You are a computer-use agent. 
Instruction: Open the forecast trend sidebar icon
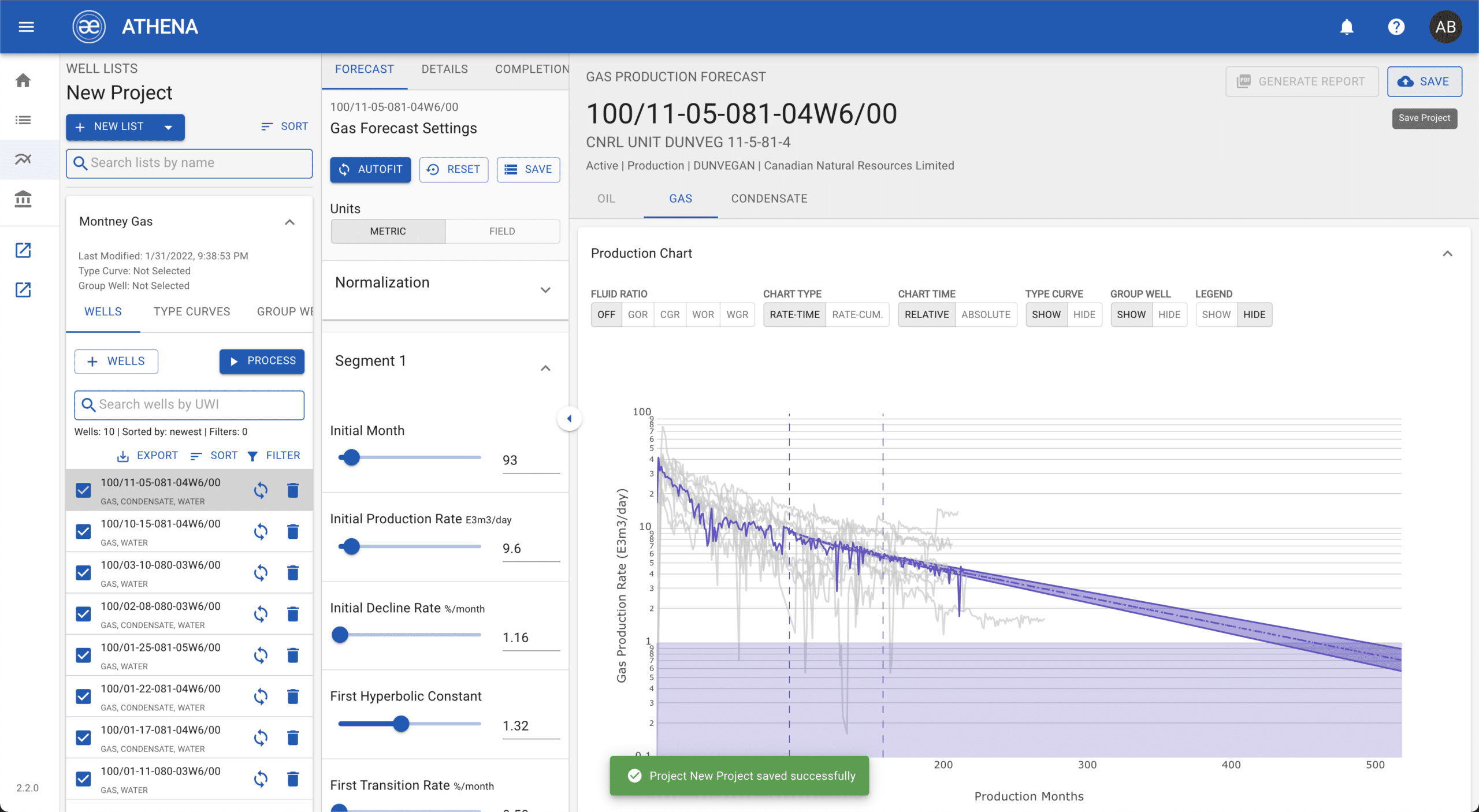tap(23, 159)
